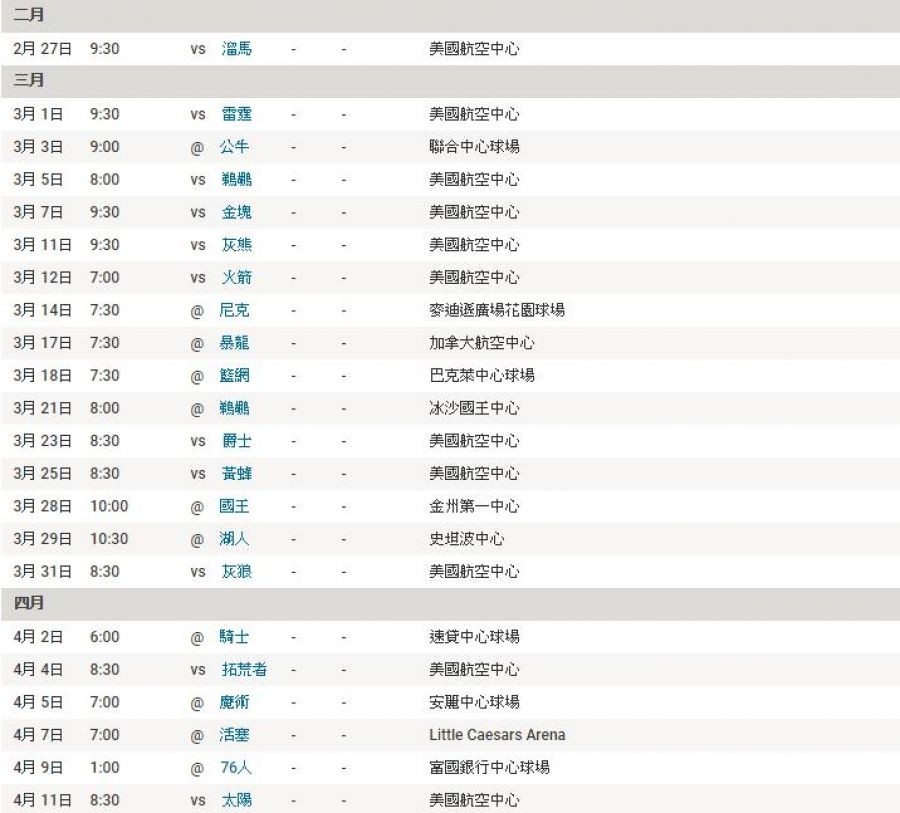
Task: Open the 鵜鶘 link on 3月 21日
Action: click(234, 409)
